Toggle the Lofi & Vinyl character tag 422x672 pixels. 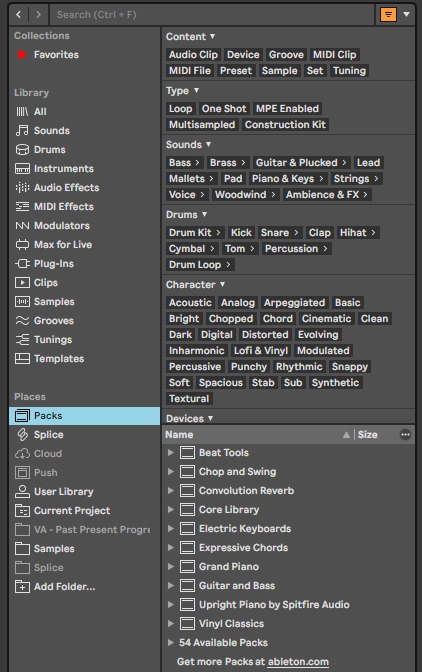coord(261,351)
